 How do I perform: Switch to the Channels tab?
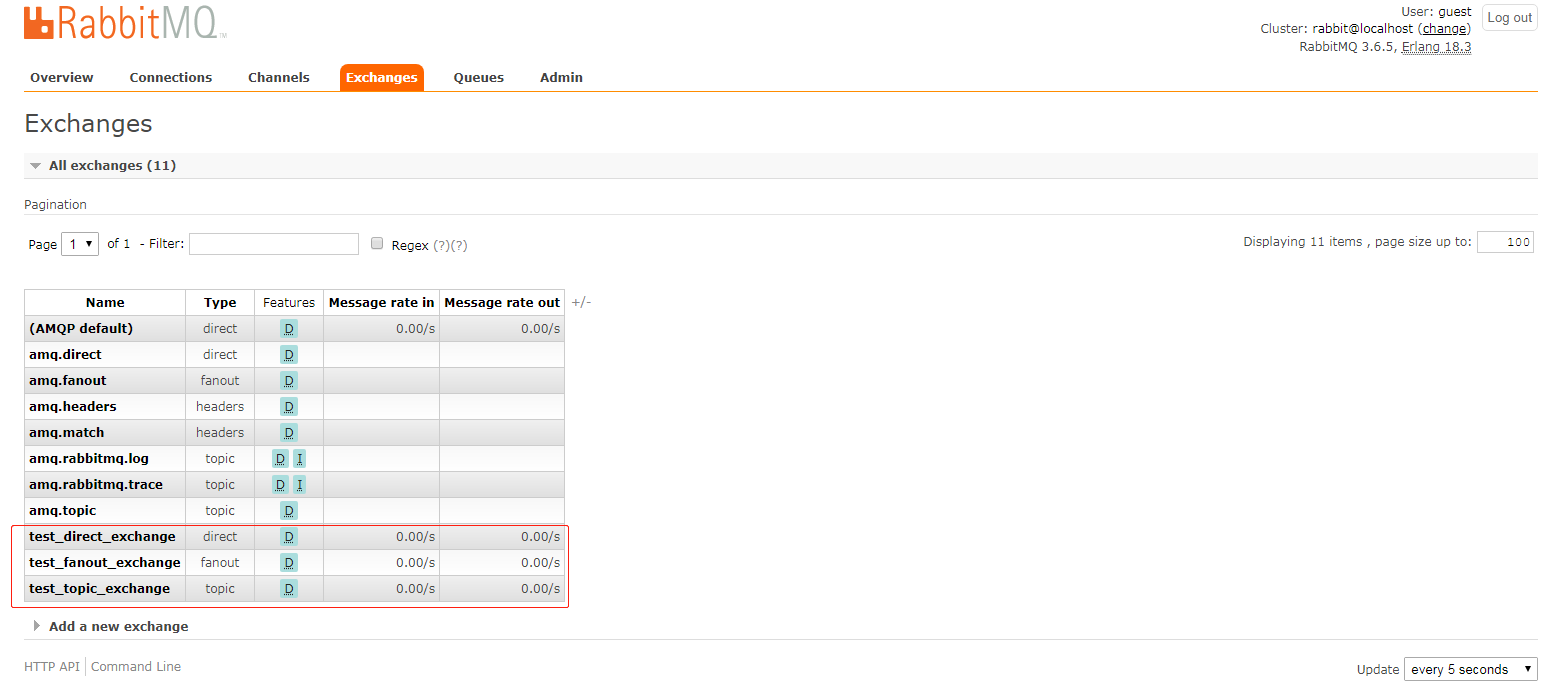pos(279,78)
